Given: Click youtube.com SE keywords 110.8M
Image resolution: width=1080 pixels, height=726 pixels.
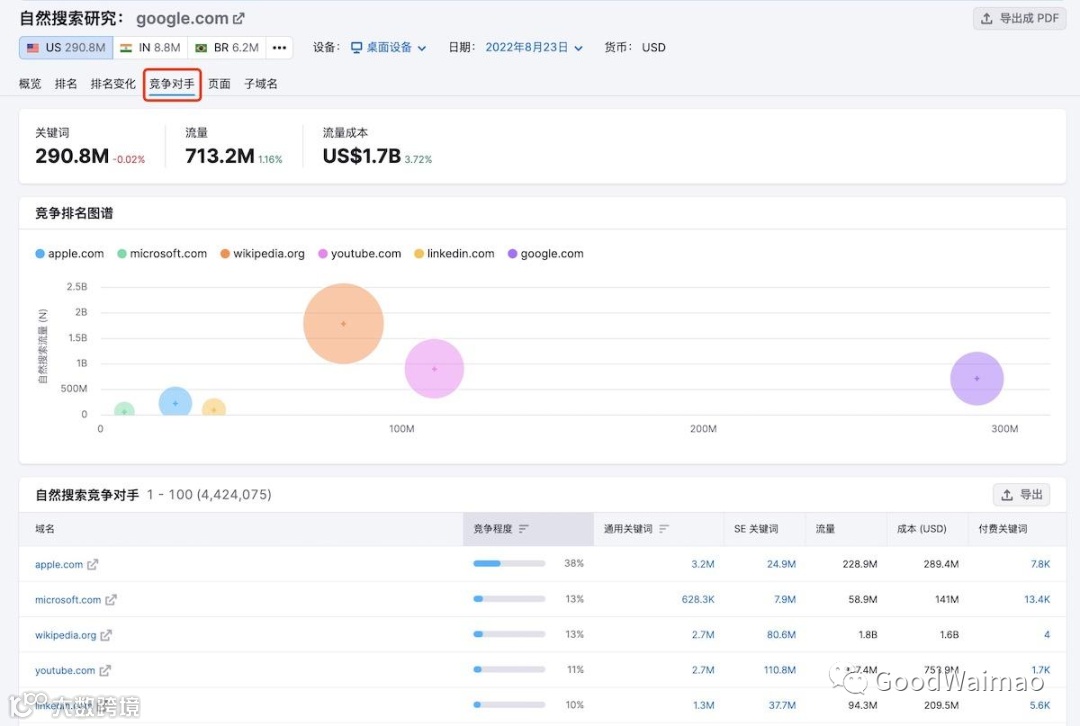Looking at the screenshot, I should pos(780,670).
